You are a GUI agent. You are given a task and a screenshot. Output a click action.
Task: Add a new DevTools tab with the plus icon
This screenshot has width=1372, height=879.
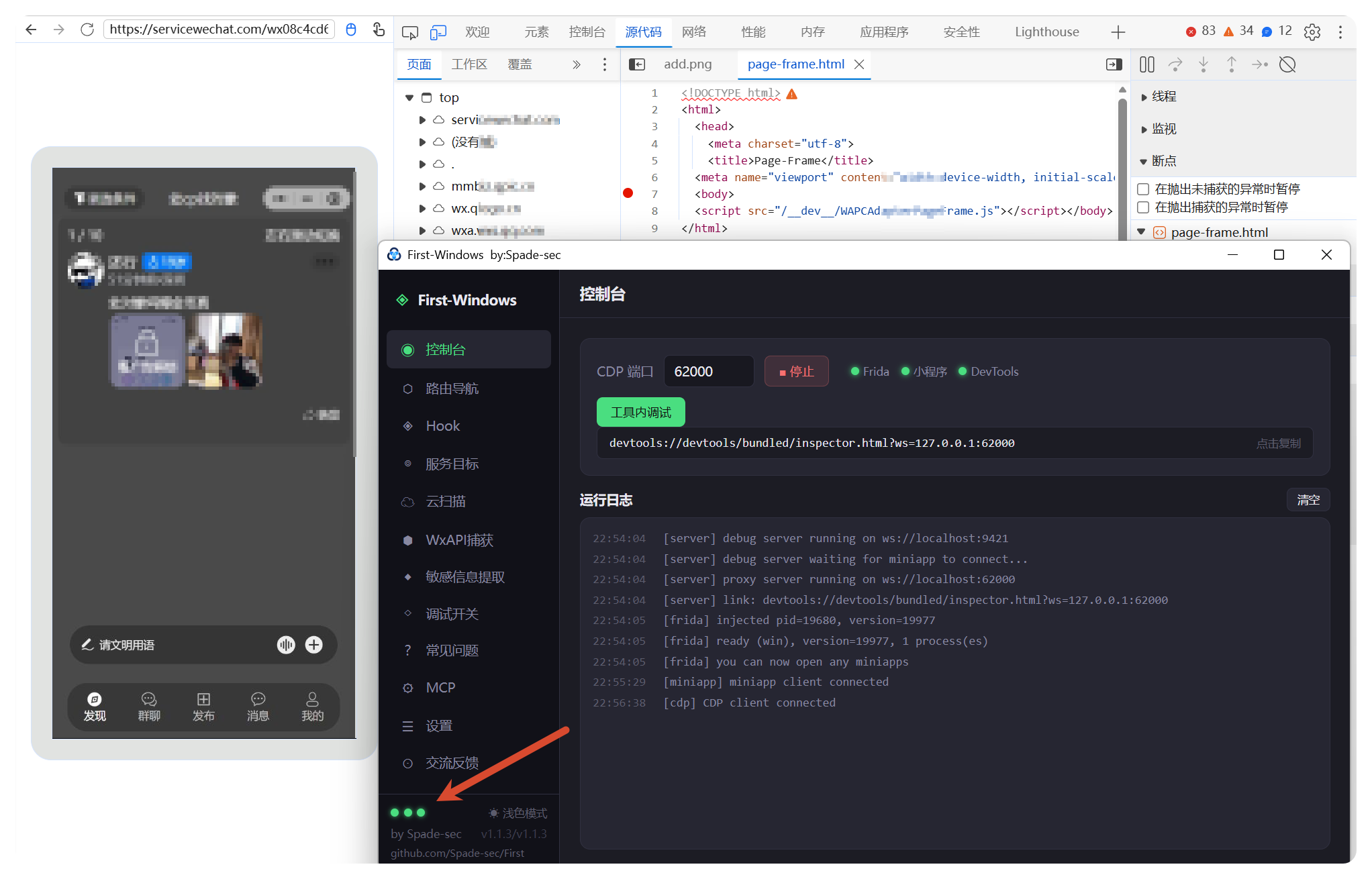pyautogui.click(x=1118, y=32)
